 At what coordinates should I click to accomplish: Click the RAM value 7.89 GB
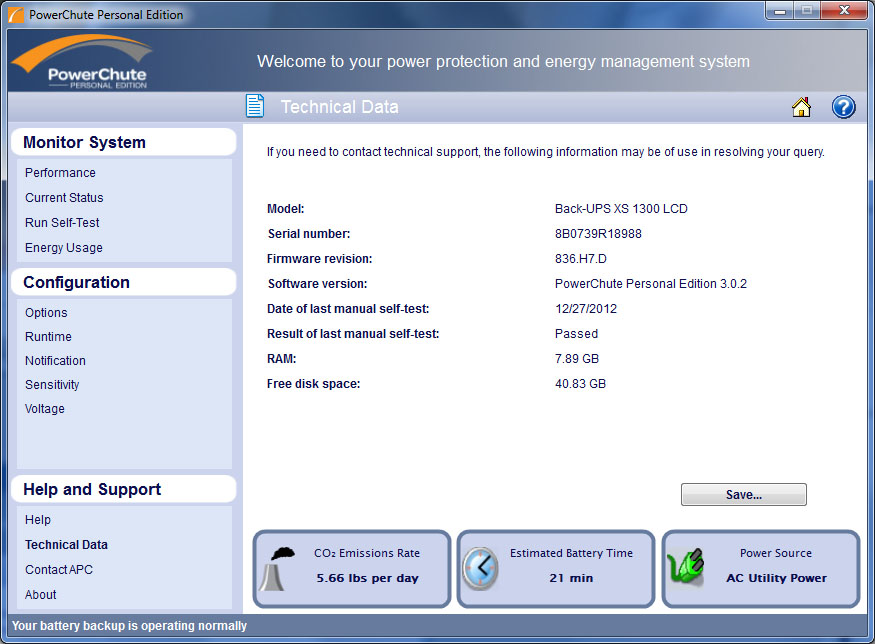coord(577,359)
